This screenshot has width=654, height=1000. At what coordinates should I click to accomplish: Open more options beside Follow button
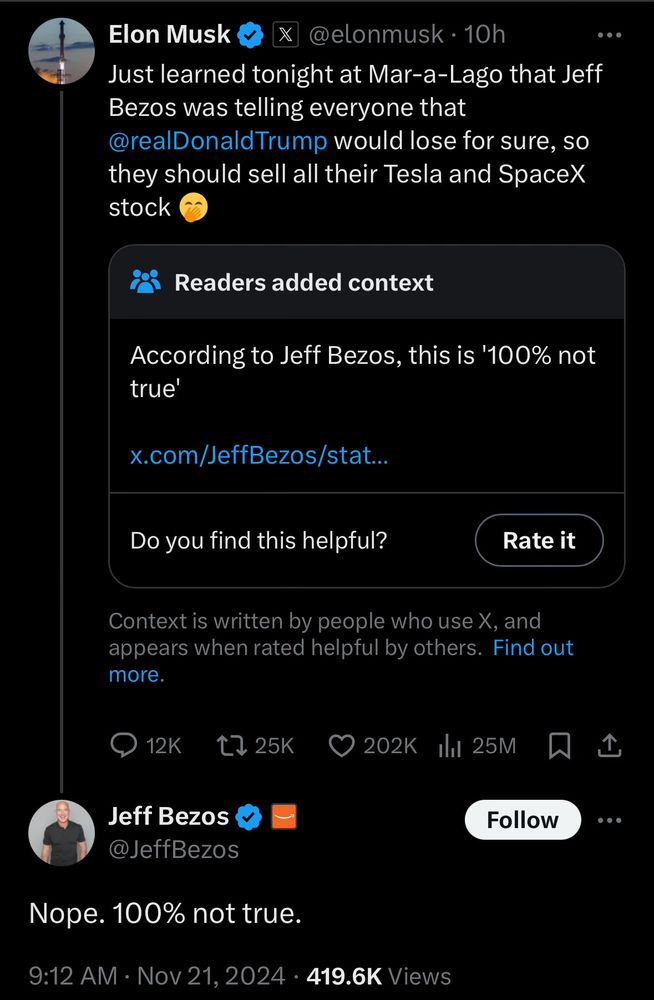(609, 820)
